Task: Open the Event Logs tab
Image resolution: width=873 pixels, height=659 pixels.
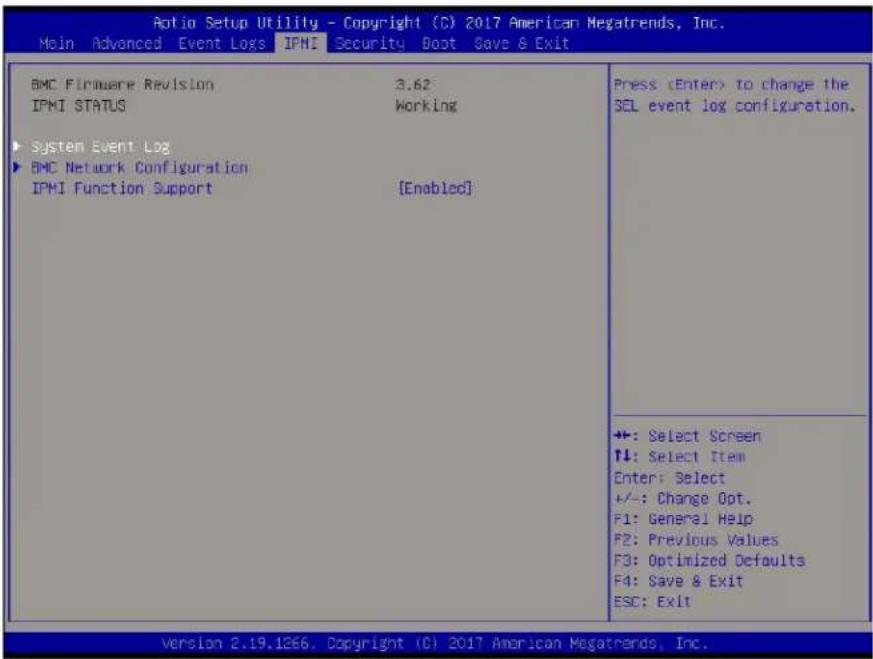Action: [222, 43]
